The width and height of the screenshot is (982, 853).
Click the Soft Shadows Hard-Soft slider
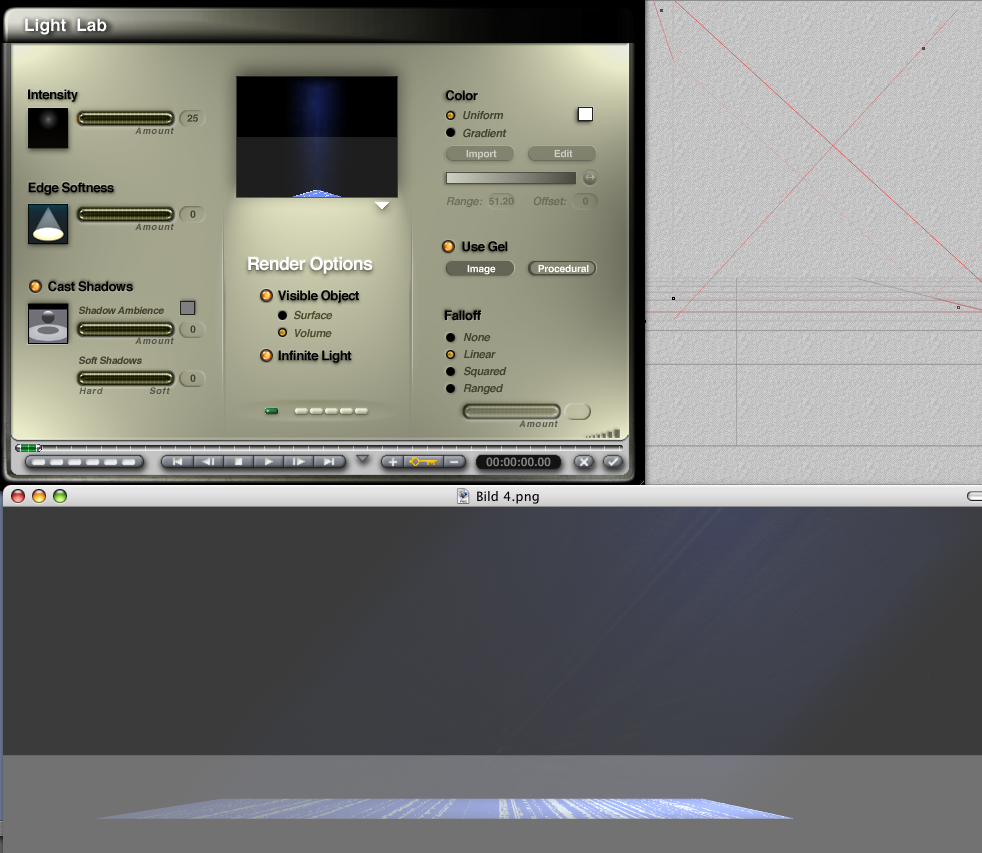click(x=126, y=378)
